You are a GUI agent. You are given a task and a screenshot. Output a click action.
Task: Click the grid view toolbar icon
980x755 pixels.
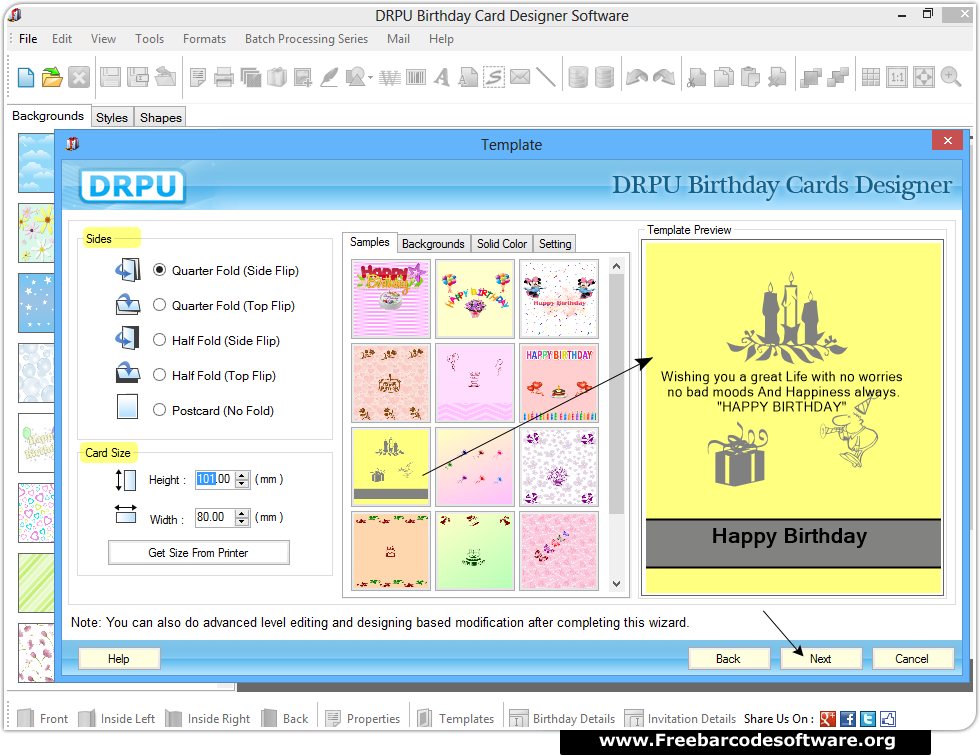871,78
